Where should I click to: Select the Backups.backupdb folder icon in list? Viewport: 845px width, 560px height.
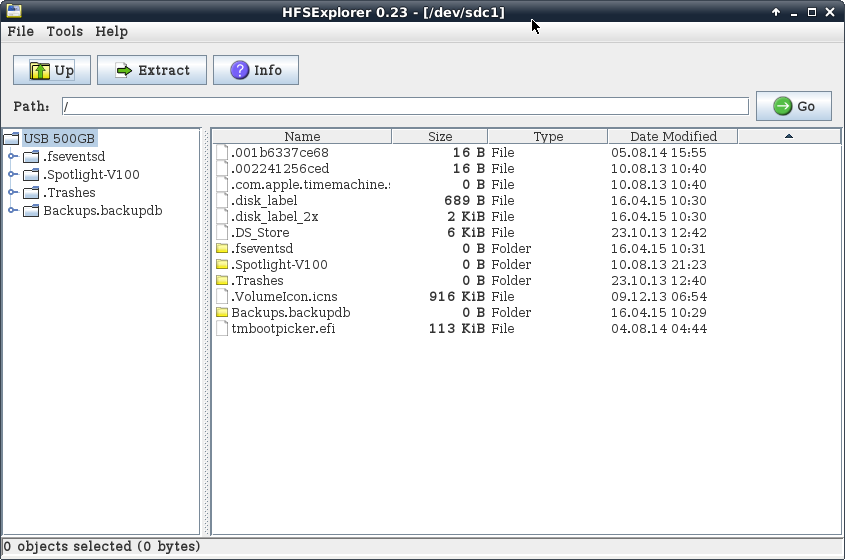(x=222, y=312)
